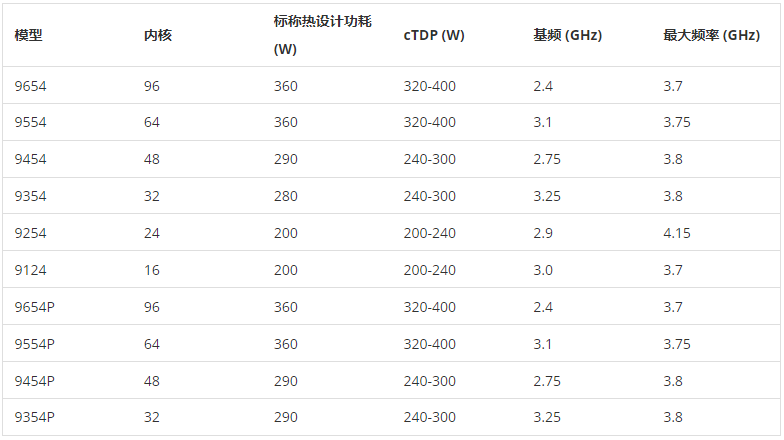
Task: Click the 4.15 max frequency value
Action: tap(676, 233)
